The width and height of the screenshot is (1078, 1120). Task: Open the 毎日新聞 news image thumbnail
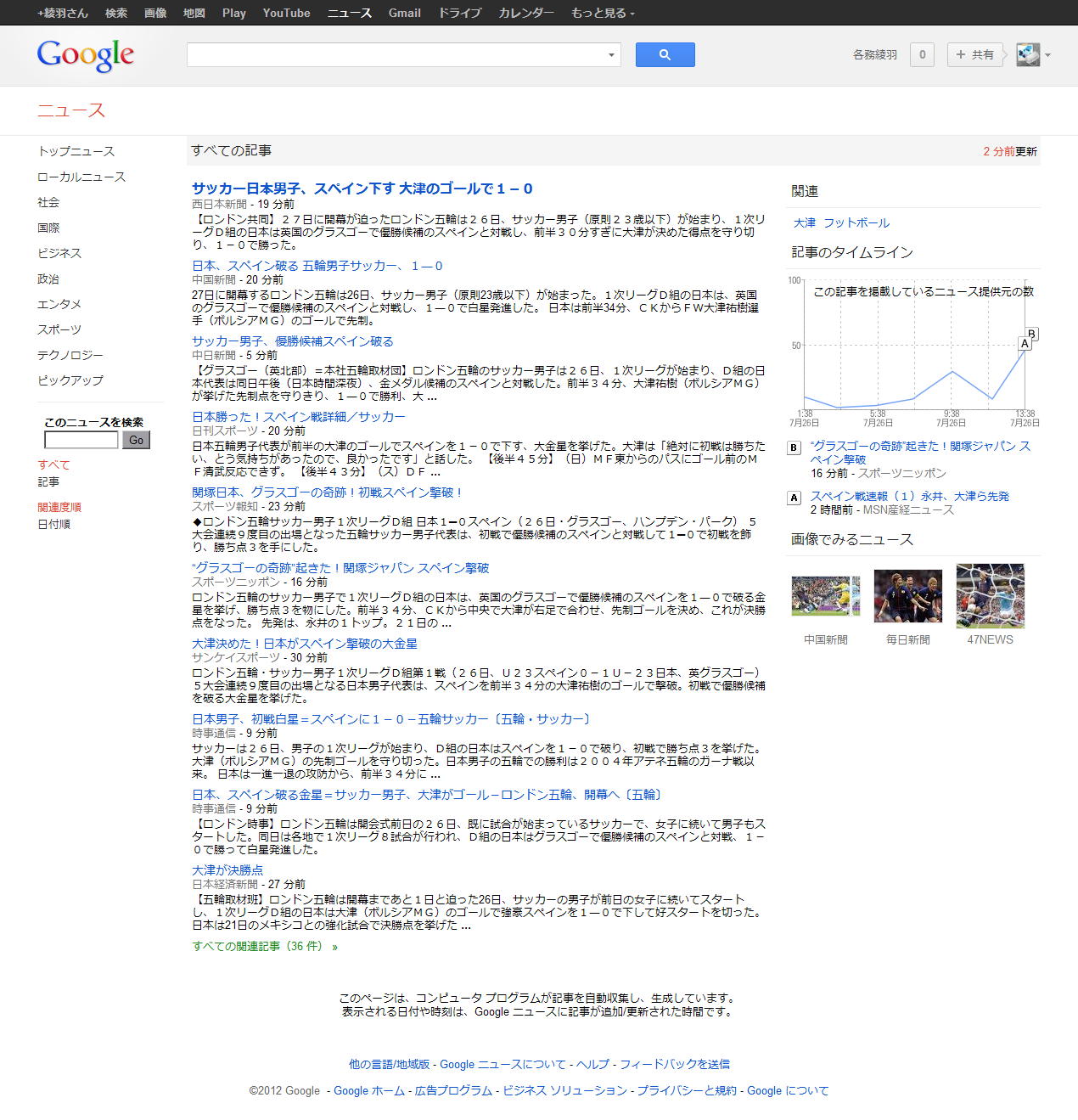pyautogui.click(x=908, y=596)
